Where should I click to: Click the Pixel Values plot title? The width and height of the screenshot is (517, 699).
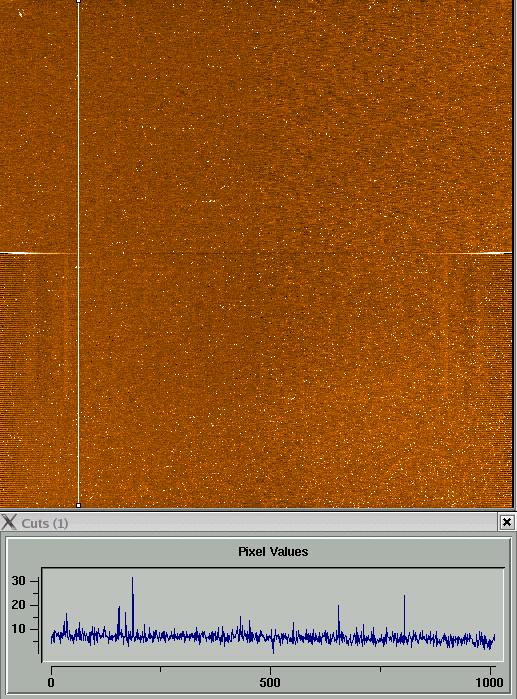click(x=273, y=551)
